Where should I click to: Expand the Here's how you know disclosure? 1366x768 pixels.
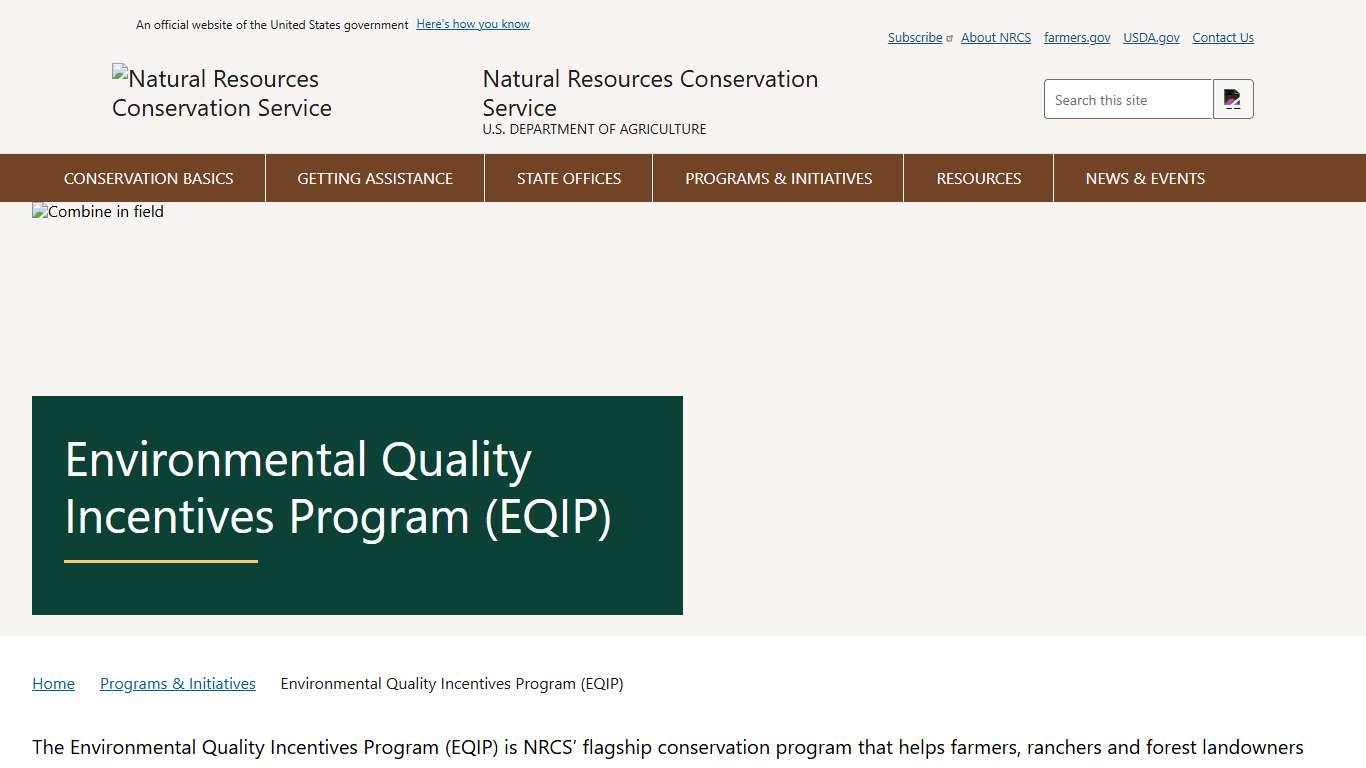click(x=472, y=24)
